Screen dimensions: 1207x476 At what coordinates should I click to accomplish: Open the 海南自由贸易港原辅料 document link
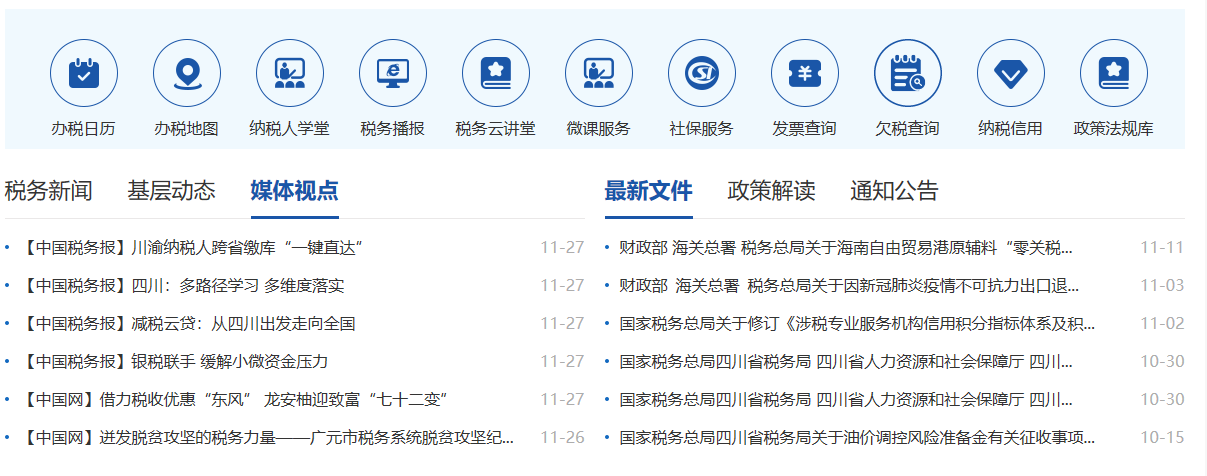845,247
